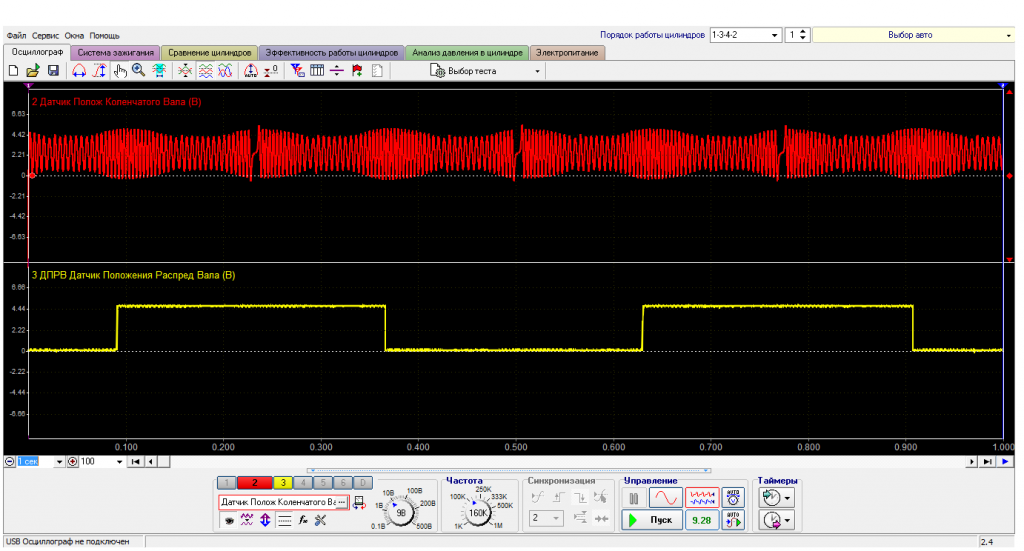
Task: Click the Датчик Полож Коленчатого Вала sensor name field
Action: (x=278, y=502)
